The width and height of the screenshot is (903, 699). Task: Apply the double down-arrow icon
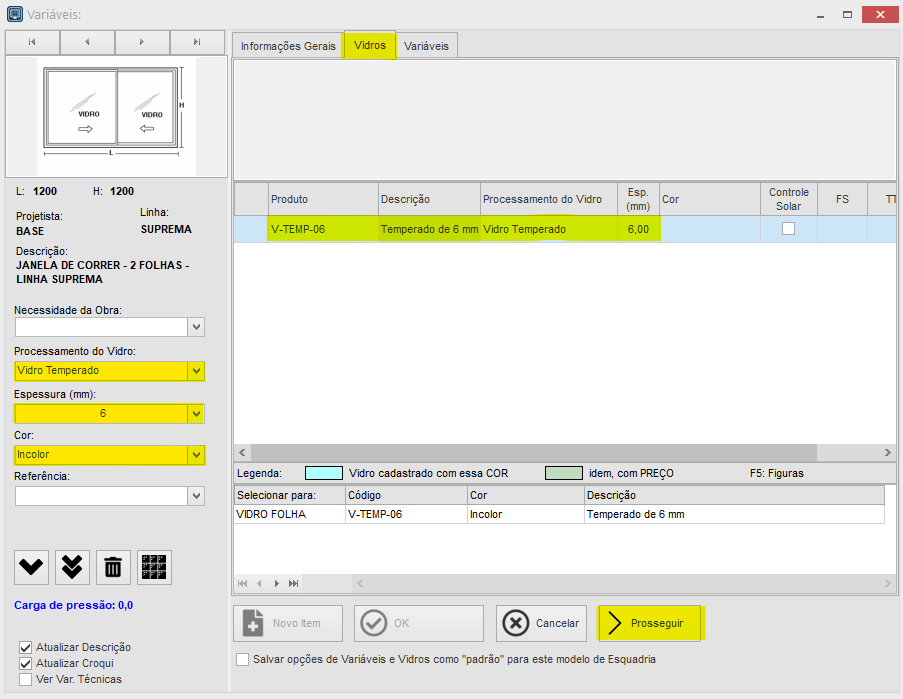[x=72, y=567]
